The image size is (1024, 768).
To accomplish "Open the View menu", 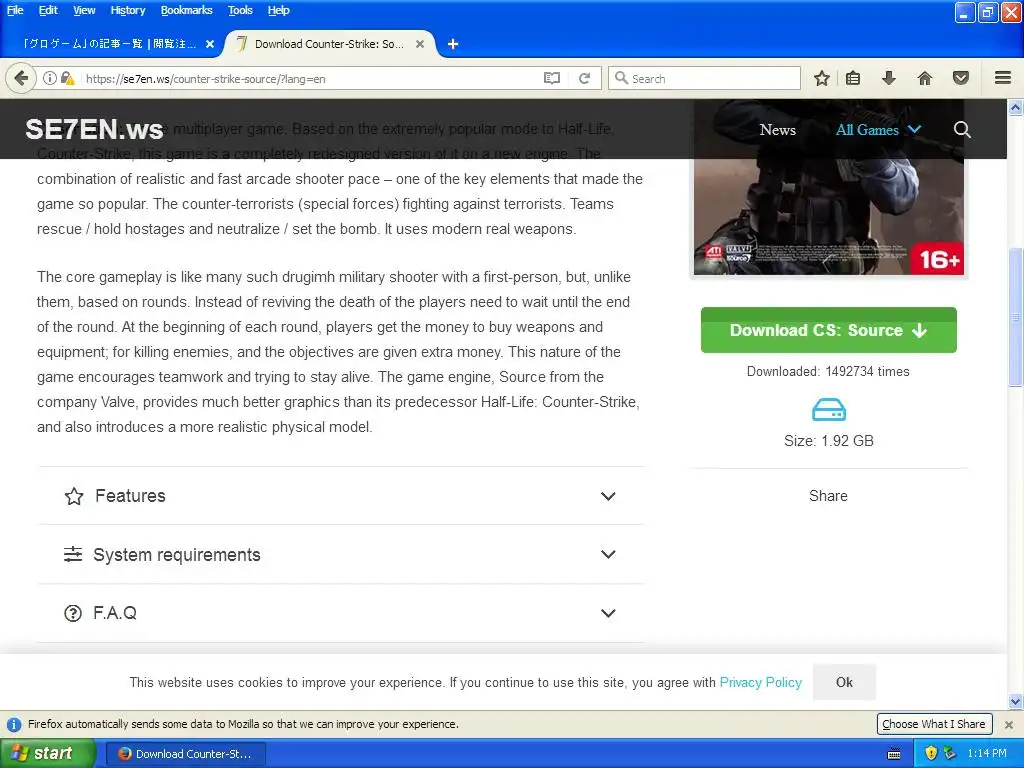I will 84,10.
